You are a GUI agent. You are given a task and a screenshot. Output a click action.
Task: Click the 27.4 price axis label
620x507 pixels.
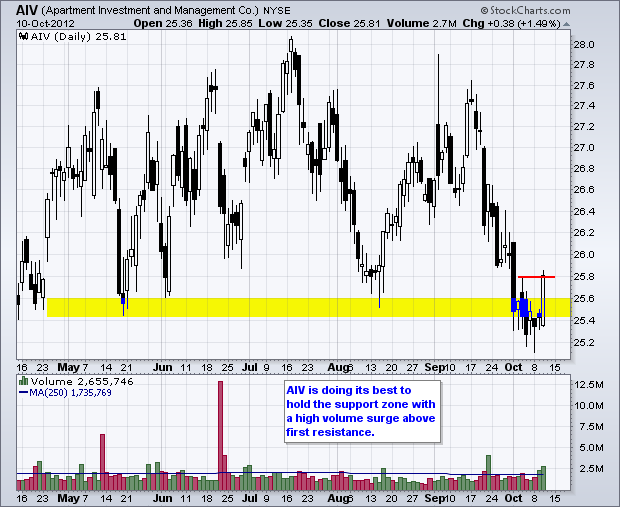point(584,106)
